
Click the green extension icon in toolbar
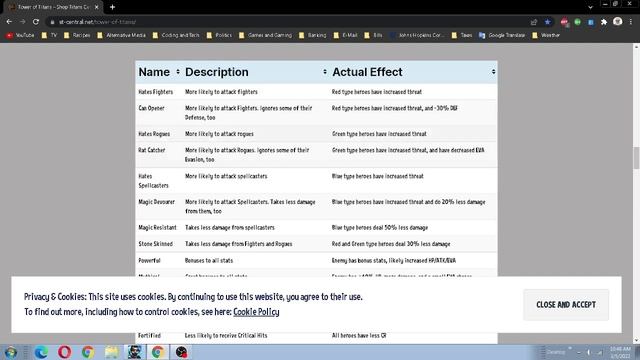click(578, 22)
